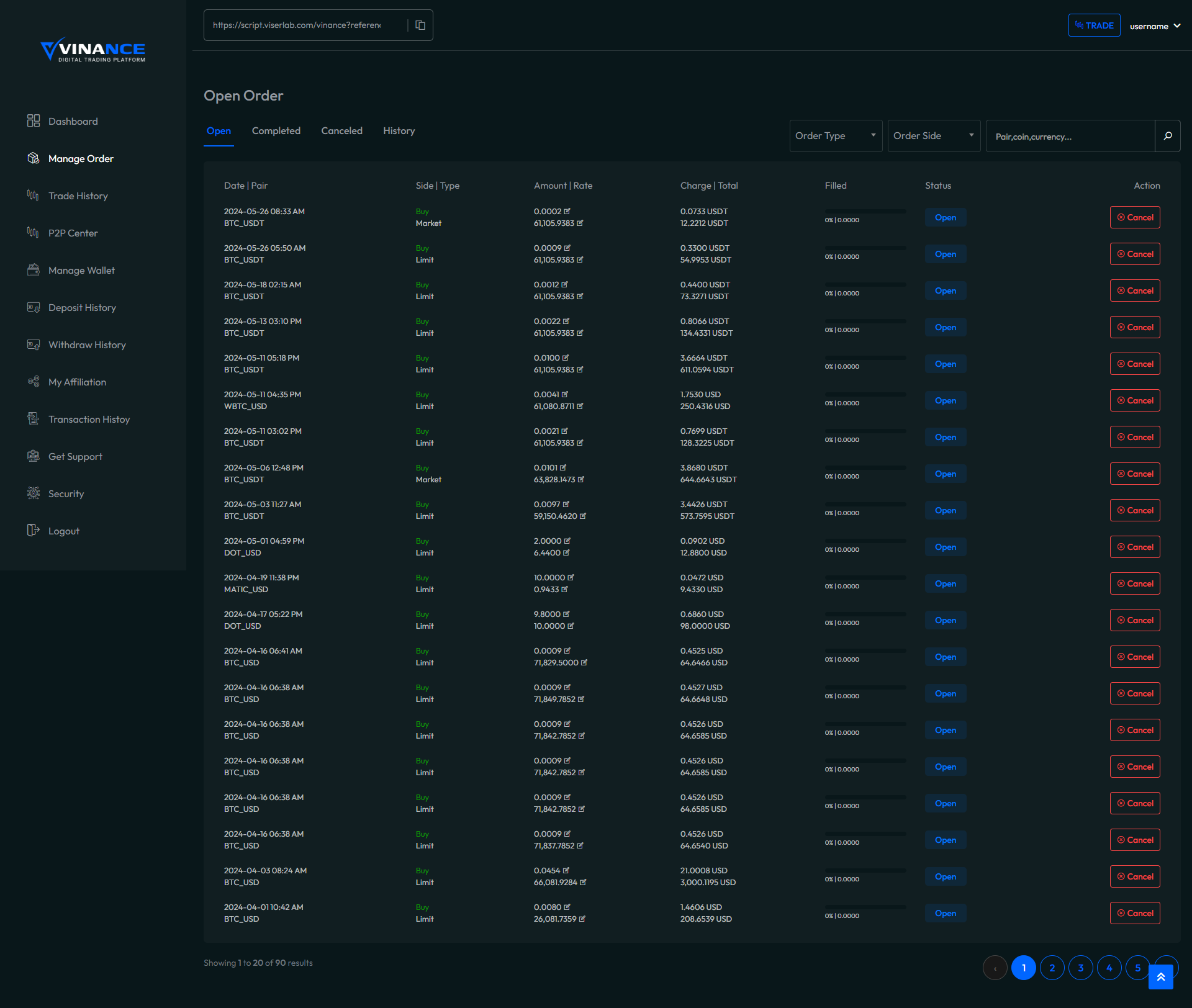Image resolution: width=1192 pixels, height=1008 pixels.
Task: Open the username account menu
Action: [x=1155, y=26]
